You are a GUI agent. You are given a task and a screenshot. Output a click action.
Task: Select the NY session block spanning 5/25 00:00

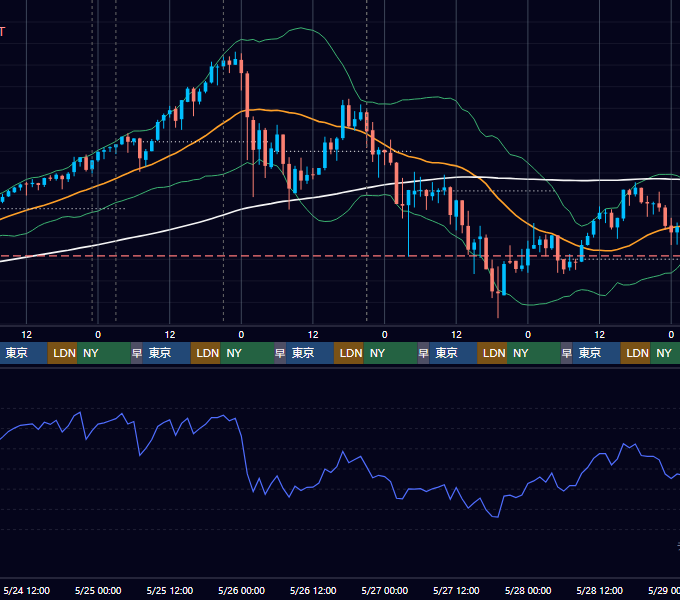(x=104, y=353)
